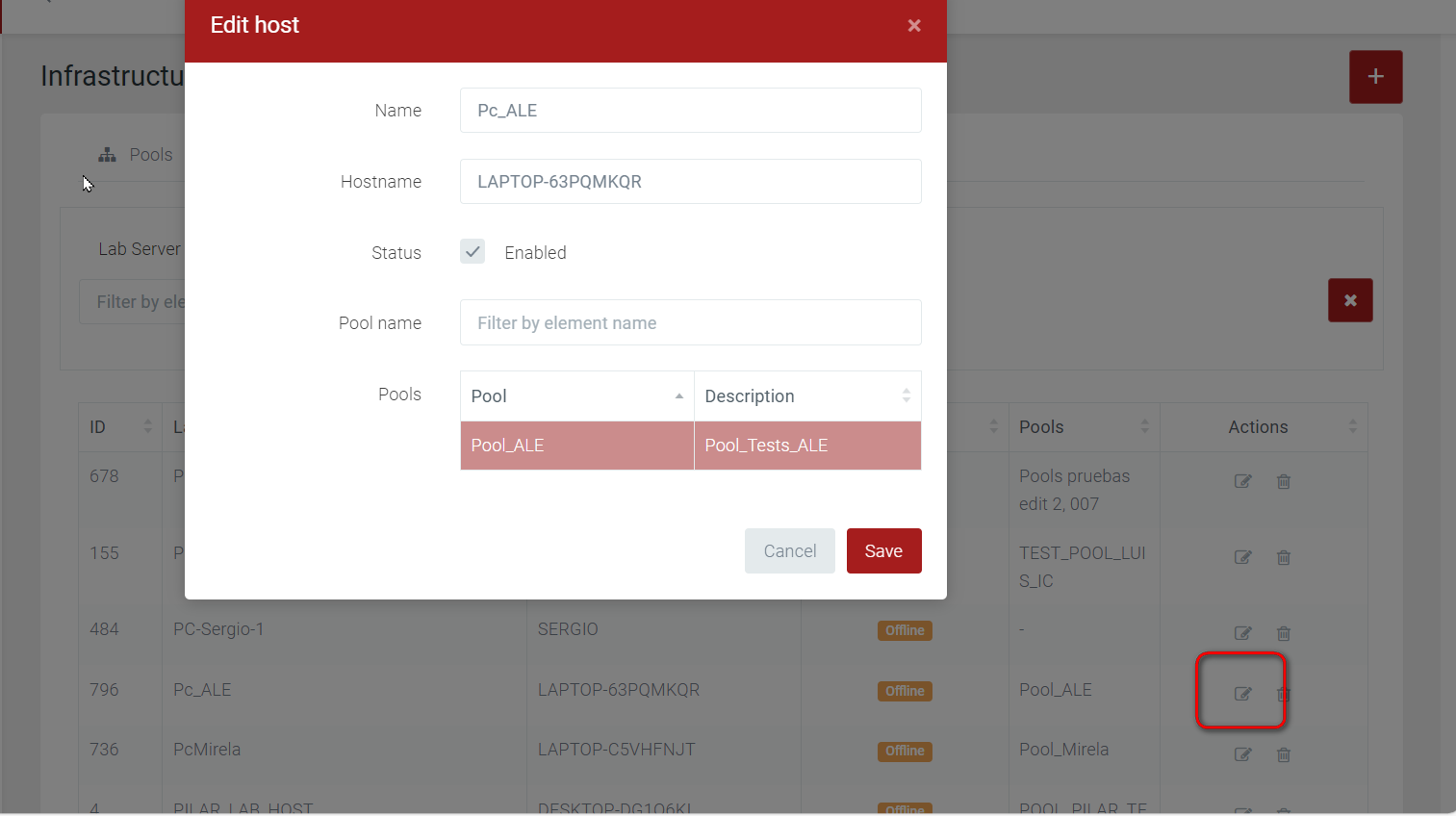This screenshot has height=816, width=1456.
Task: Close the Edit host dialog with X
Action: 914,26
